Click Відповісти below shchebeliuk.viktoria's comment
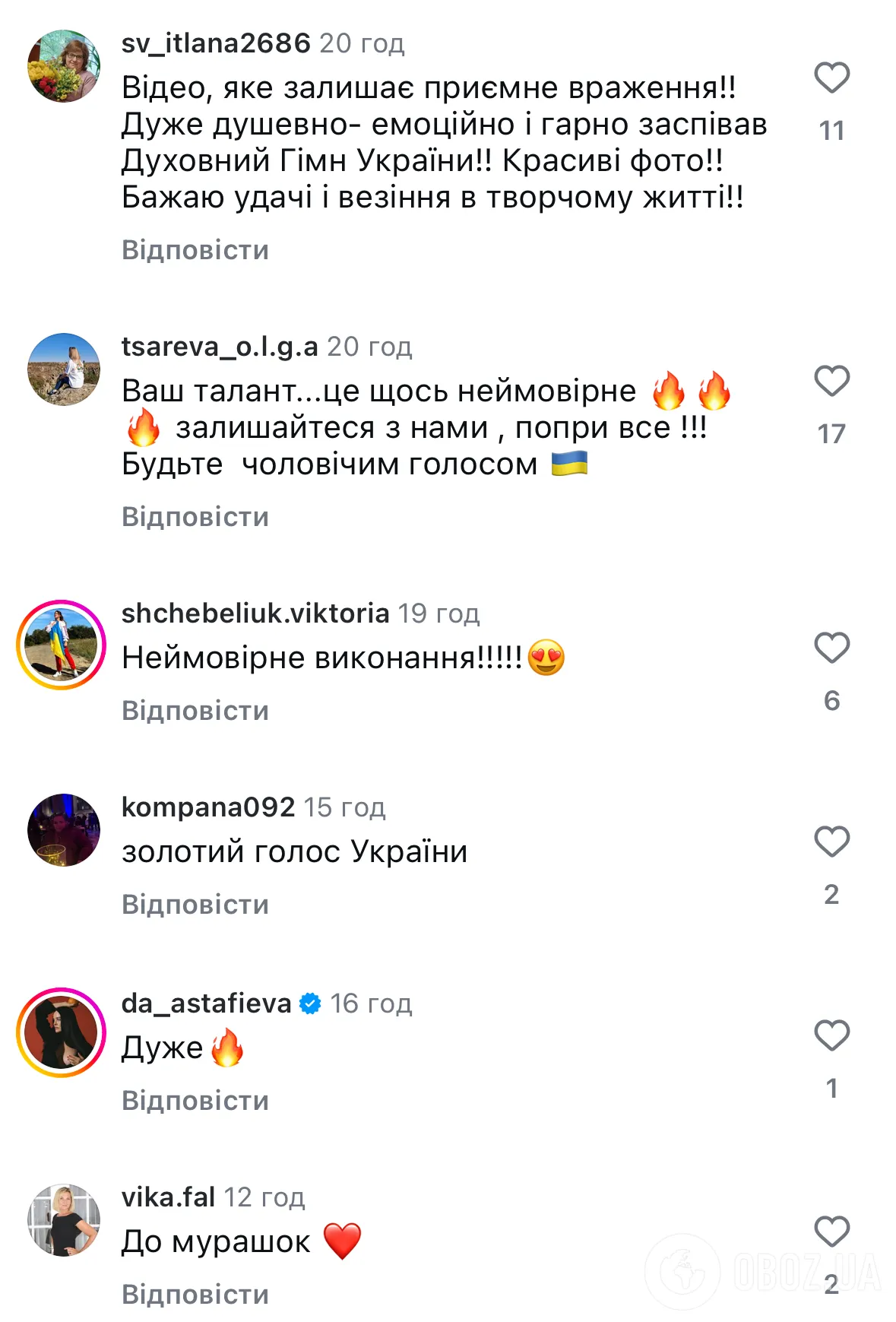 [x=195, y=711]
